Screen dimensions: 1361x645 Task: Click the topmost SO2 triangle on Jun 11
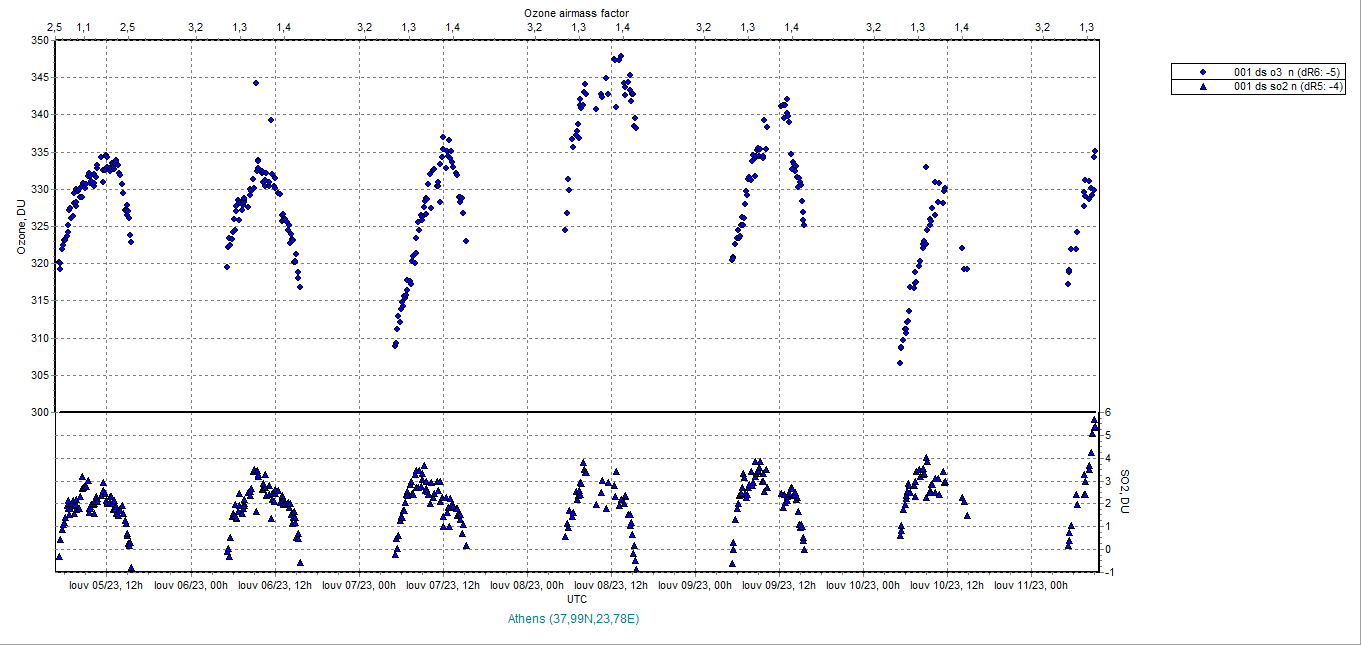tap(1094, 420)
